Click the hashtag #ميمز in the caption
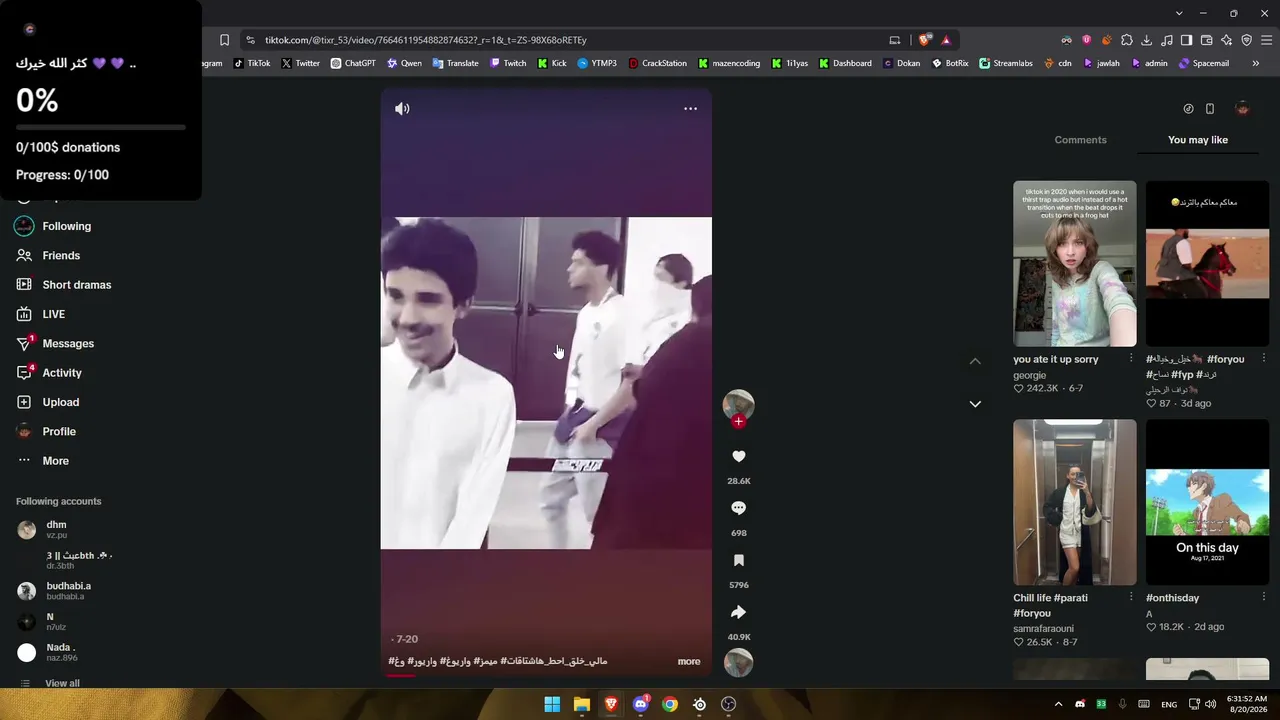The image size is (1280, 720). pos(486,661)
